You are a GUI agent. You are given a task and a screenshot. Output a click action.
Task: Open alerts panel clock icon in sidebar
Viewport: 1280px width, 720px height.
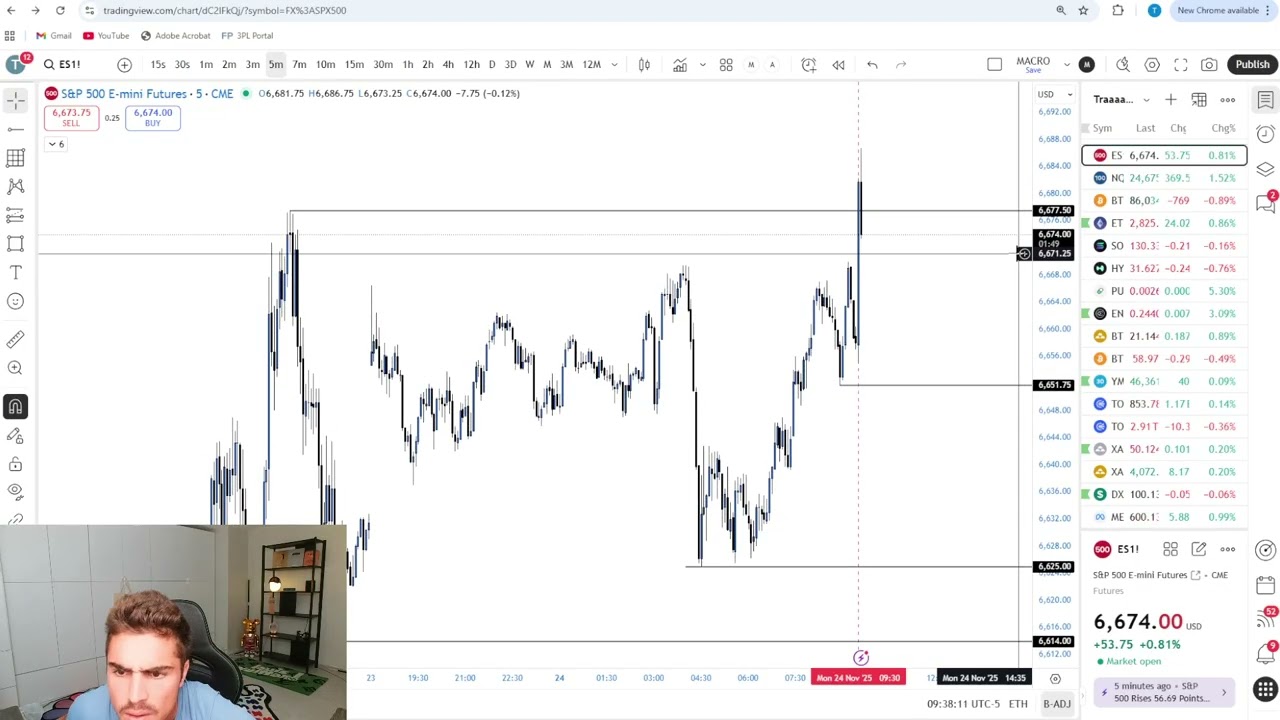(1265, 134)
